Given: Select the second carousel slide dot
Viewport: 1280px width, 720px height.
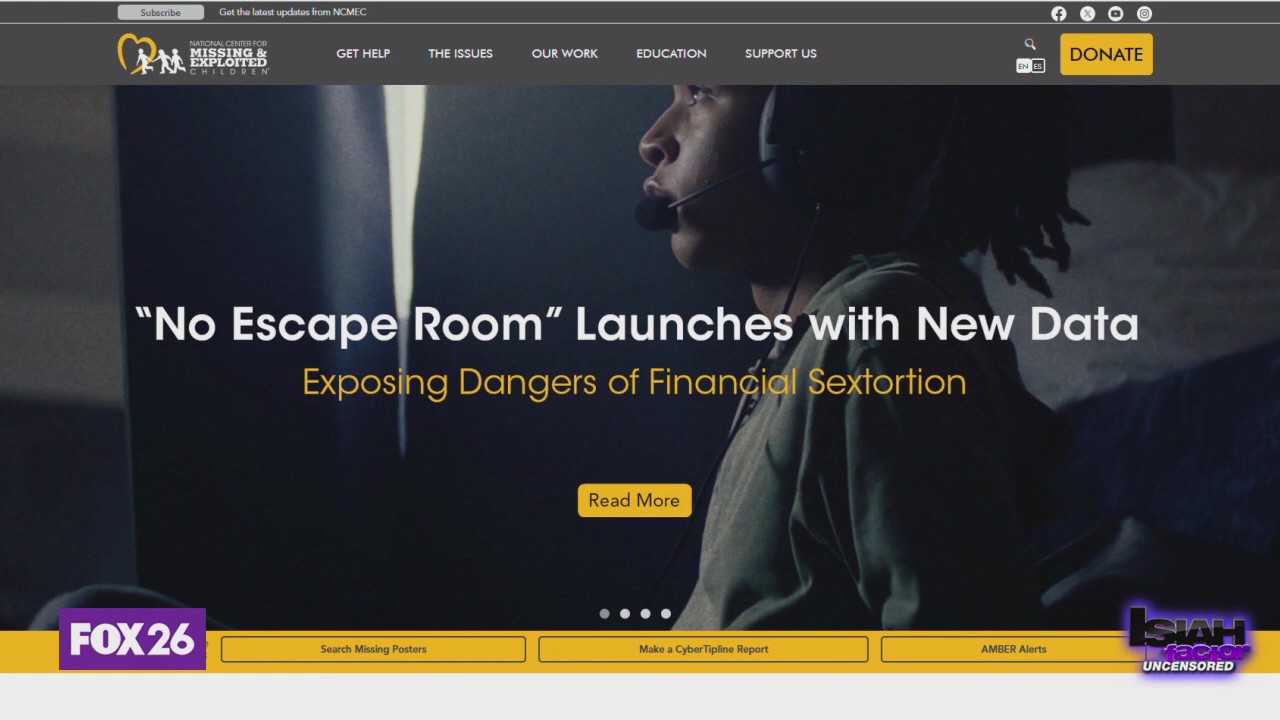Looking at the screenshot, I should (625, 613).
